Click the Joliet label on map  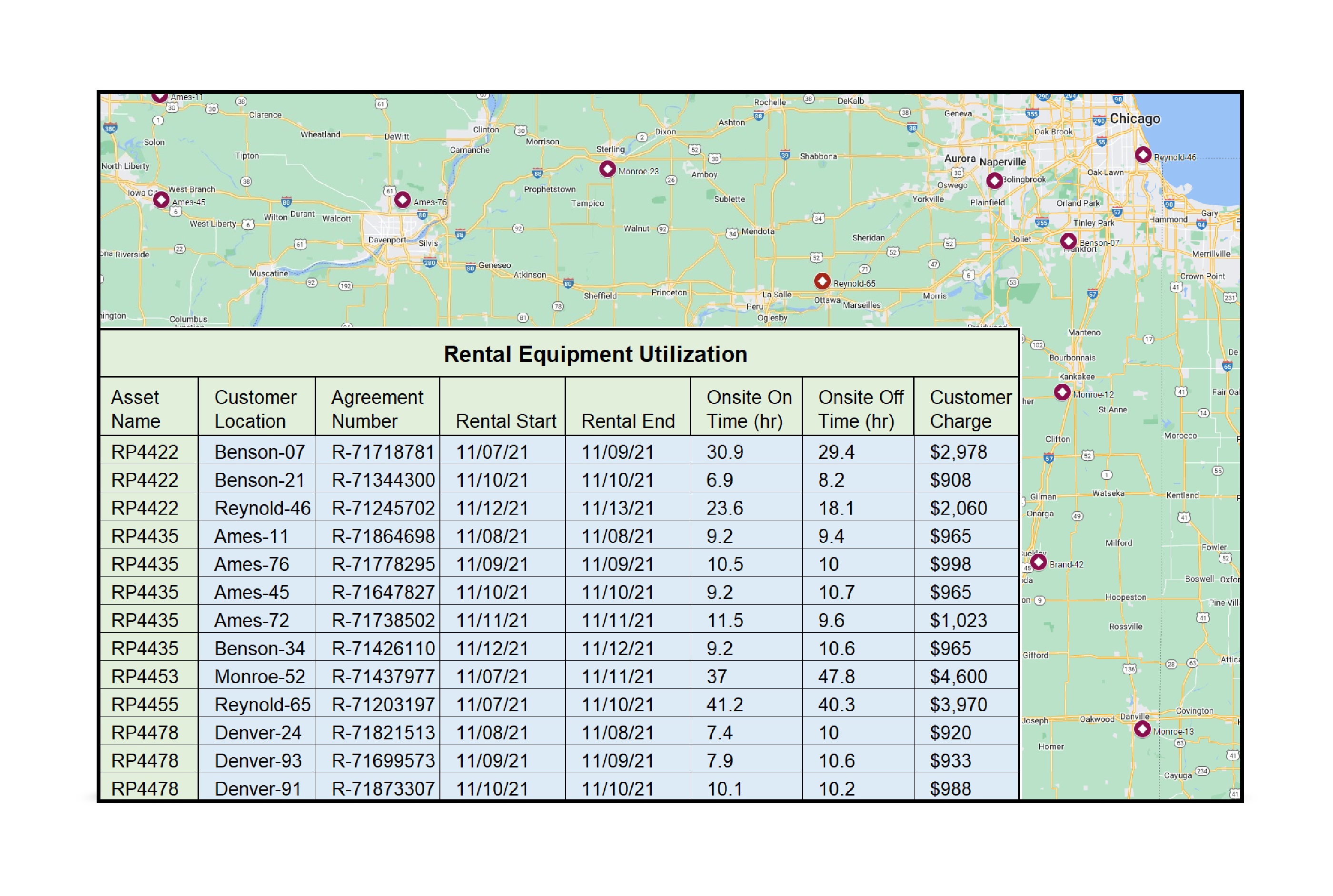1021,239
